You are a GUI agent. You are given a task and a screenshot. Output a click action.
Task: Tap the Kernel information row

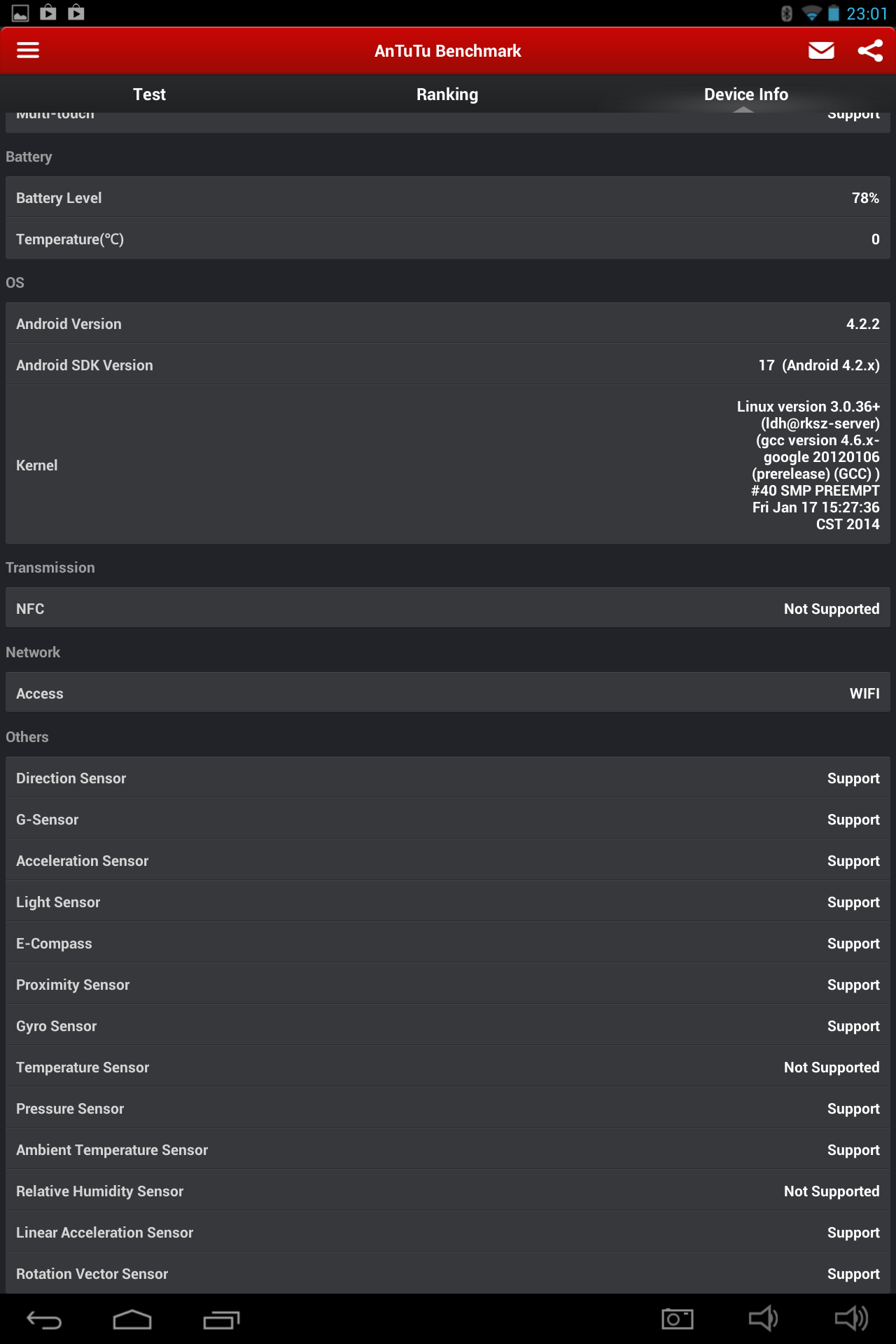[448, 465]
